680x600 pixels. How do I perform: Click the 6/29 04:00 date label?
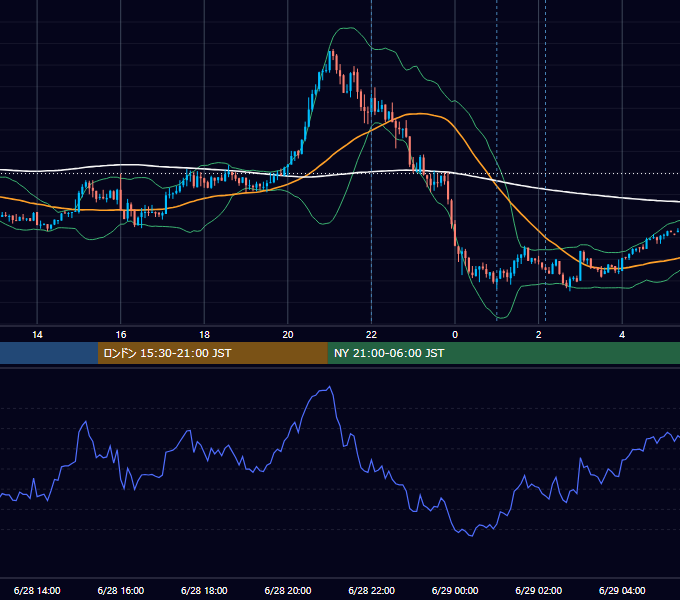[622, 590]
